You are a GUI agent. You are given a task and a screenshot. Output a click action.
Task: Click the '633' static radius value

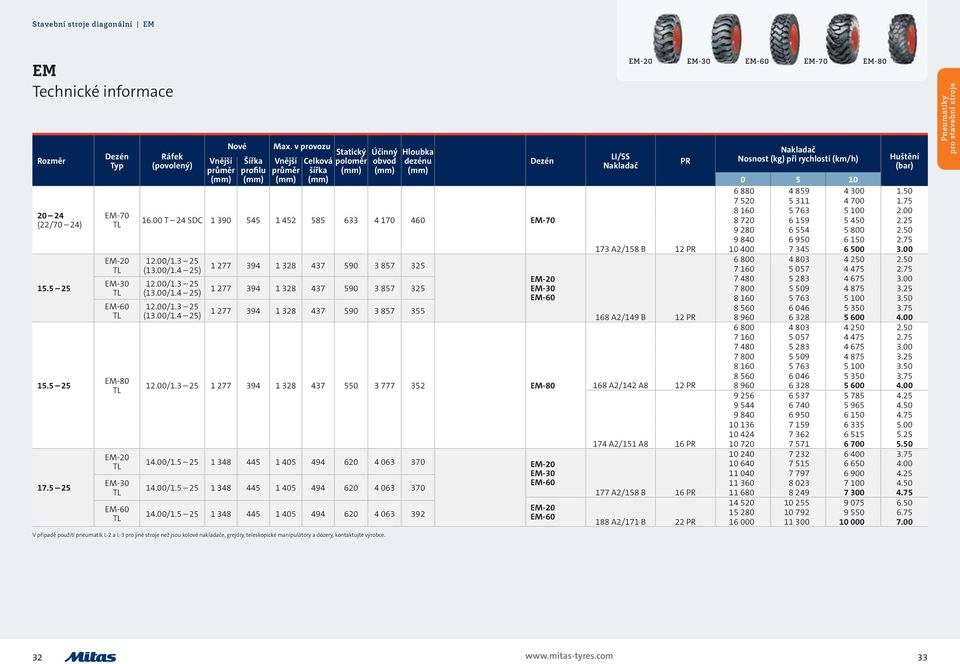(x=351, y=220)
